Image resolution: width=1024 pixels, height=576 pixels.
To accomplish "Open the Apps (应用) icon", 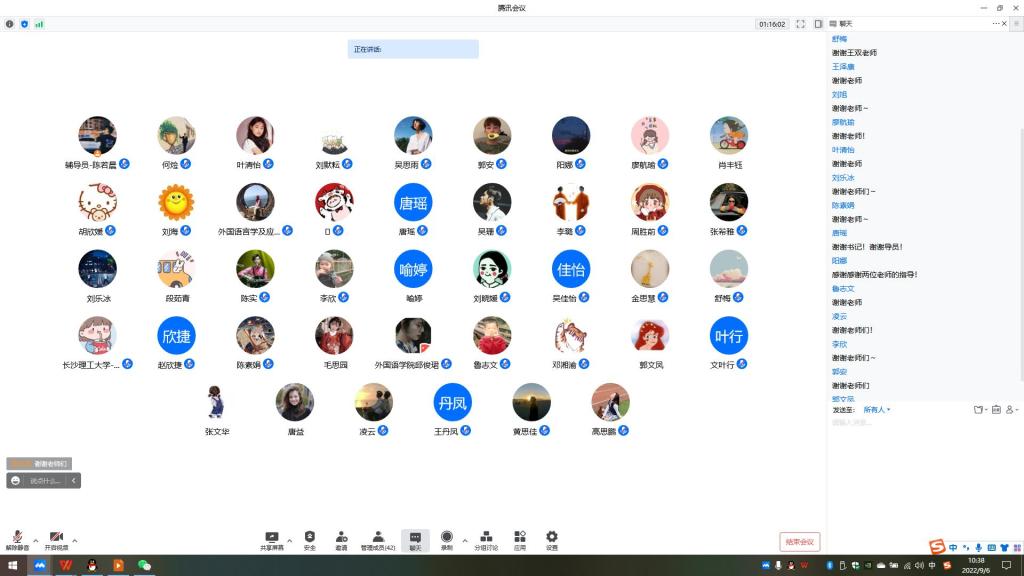I will tap(520, 540).
